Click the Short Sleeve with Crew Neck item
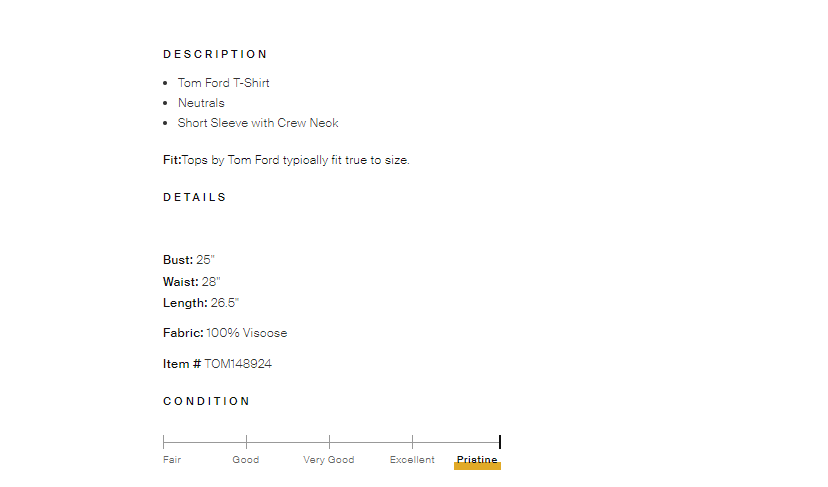The height and width of the screenshot is (487, 828). coord(258,123)
